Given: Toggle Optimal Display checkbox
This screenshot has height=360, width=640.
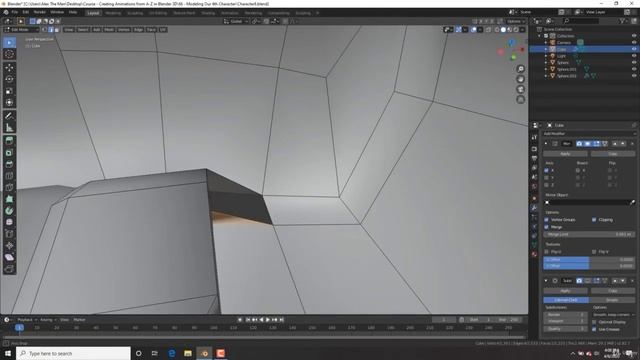Looking at the screenshot, I should (x=594, y=322).
